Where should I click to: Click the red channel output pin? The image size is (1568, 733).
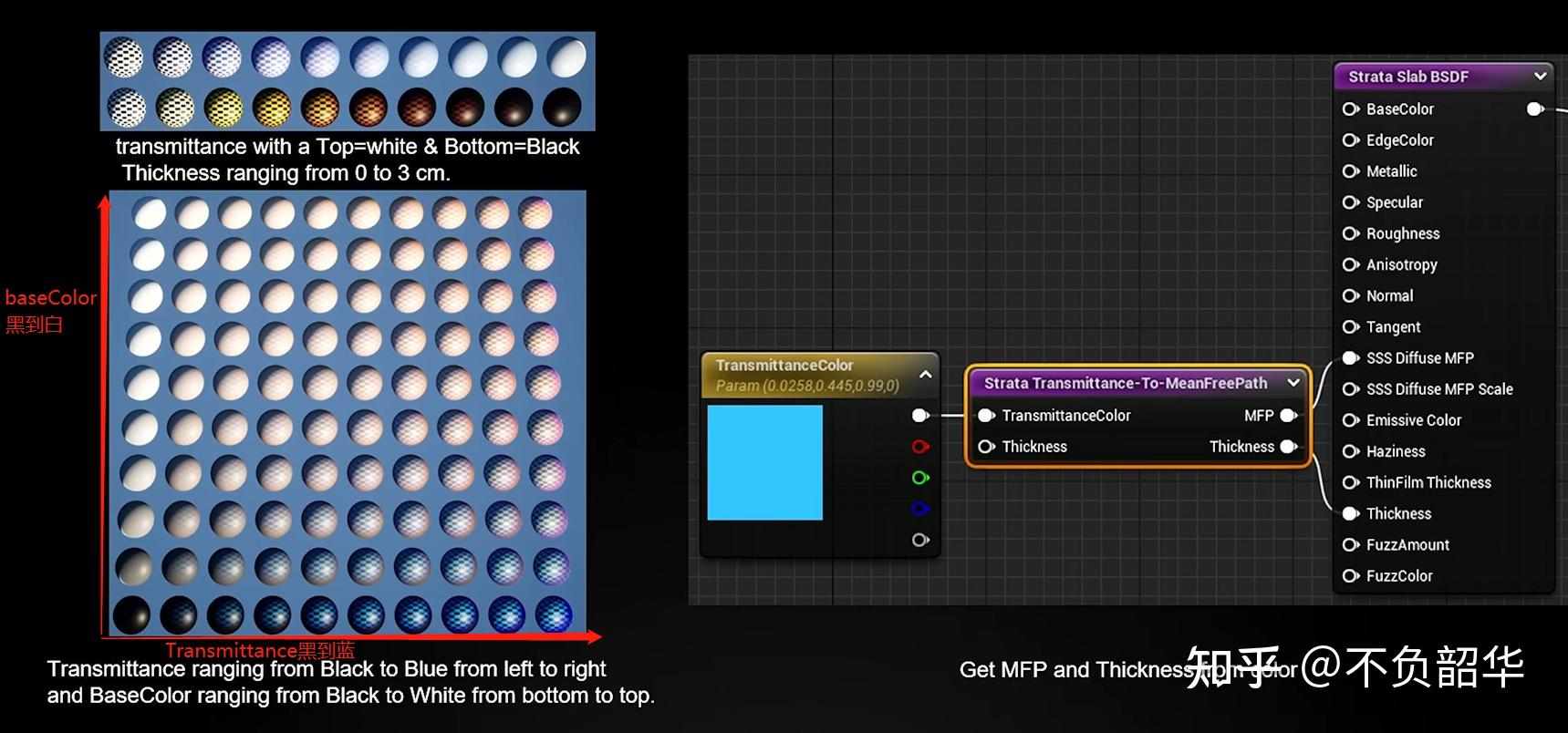[920, 447]
